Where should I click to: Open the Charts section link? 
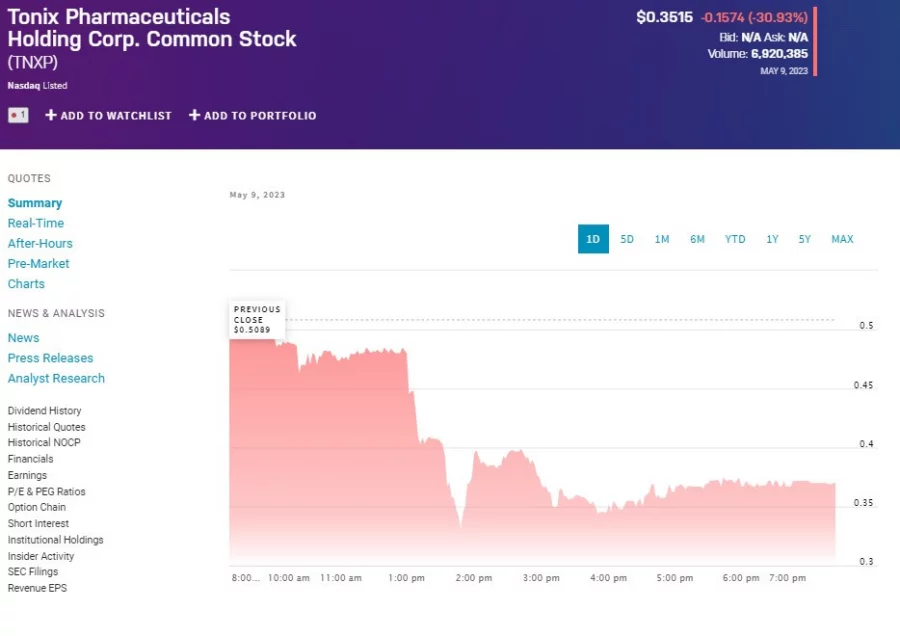pyautogui.click(x=26, y=284)
